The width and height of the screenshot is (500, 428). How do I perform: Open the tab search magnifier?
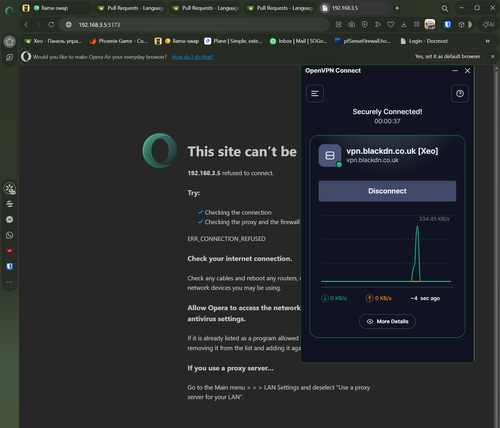[x=444, y=8]
